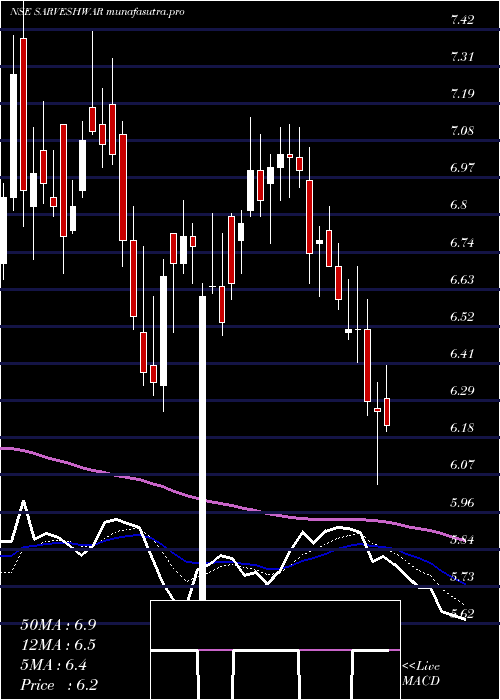Click the 6.29 price axis label
The height and width of the screenshot is (700, 500).
click(462, 391)
